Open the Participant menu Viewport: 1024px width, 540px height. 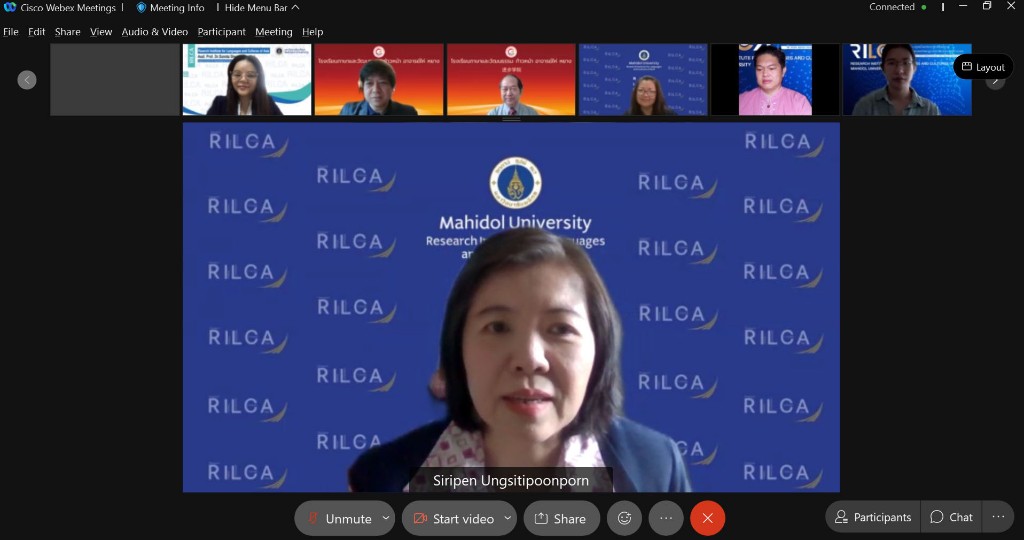(221, 31)
